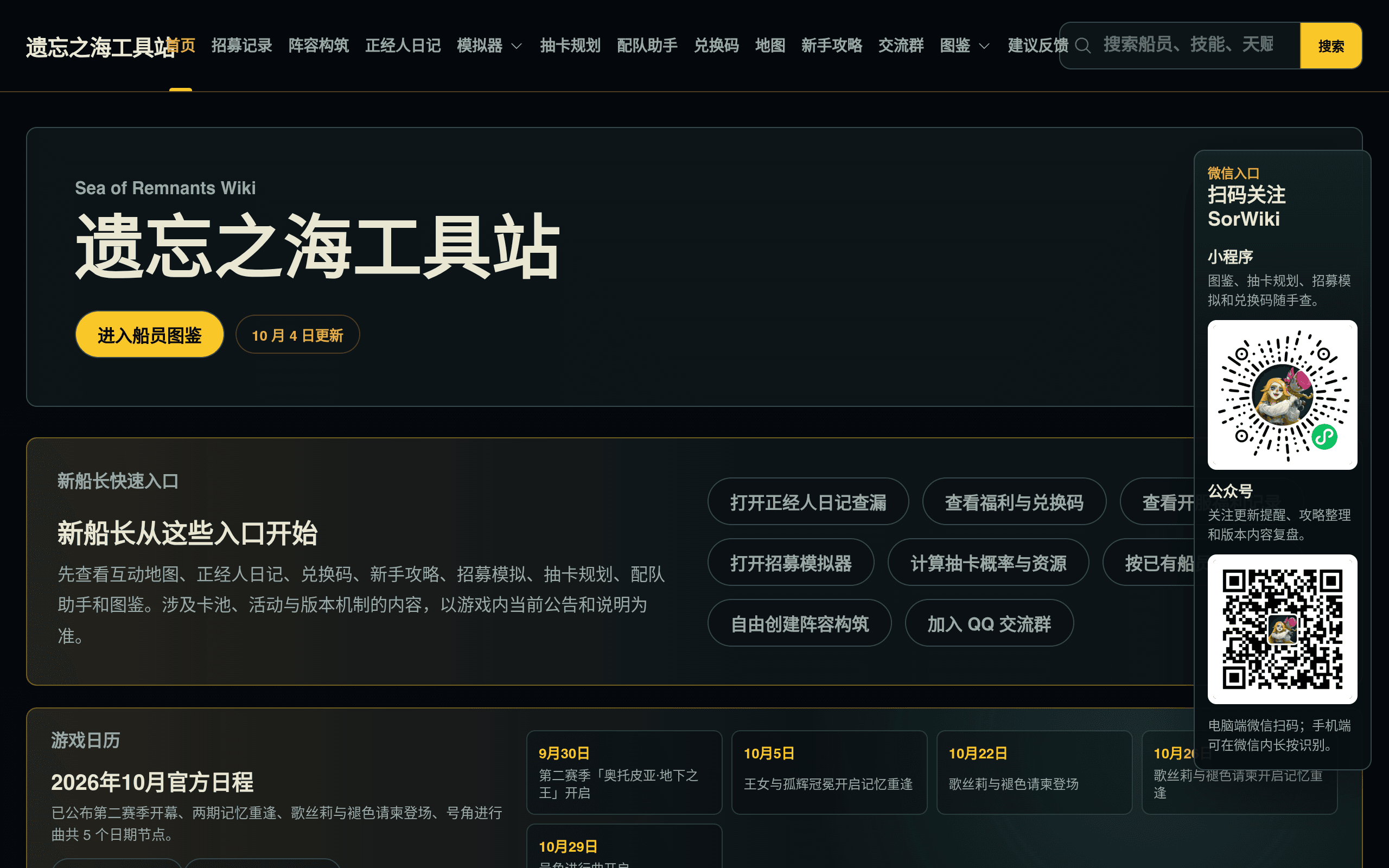Viewport: 1389px width, 868px height.
Task: Open the 10月29日 calendar card
Action: [x=624, y=846]
